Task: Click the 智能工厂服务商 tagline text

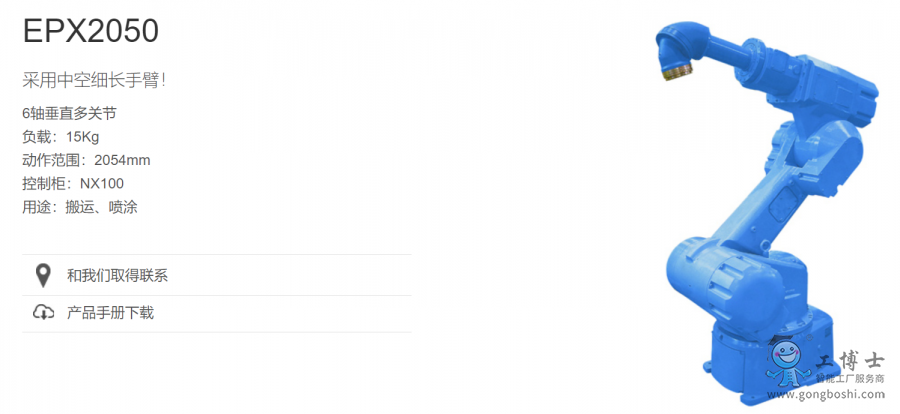Action: click(848, 379)
